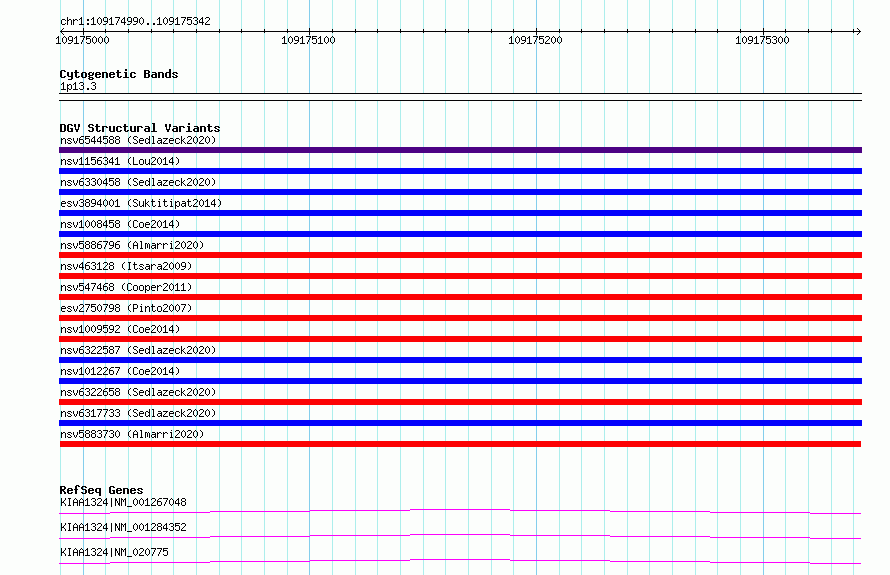The height and width of the screenshot is (575, 890).
Task: Click the red bar under nsv6322658
Action: tap(460, 402)
